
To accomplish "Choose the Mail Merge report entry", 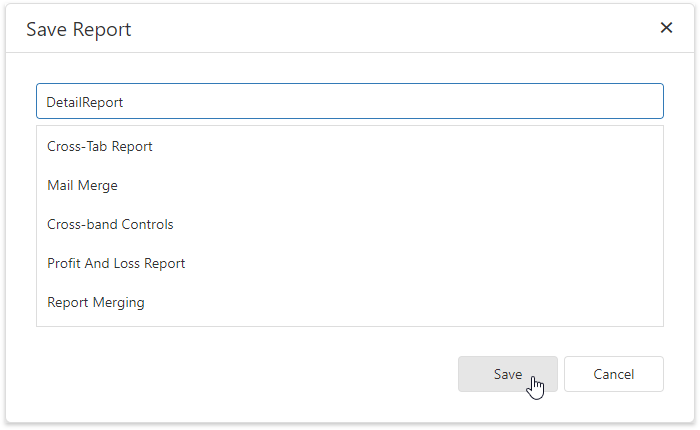I will point(82,185).
